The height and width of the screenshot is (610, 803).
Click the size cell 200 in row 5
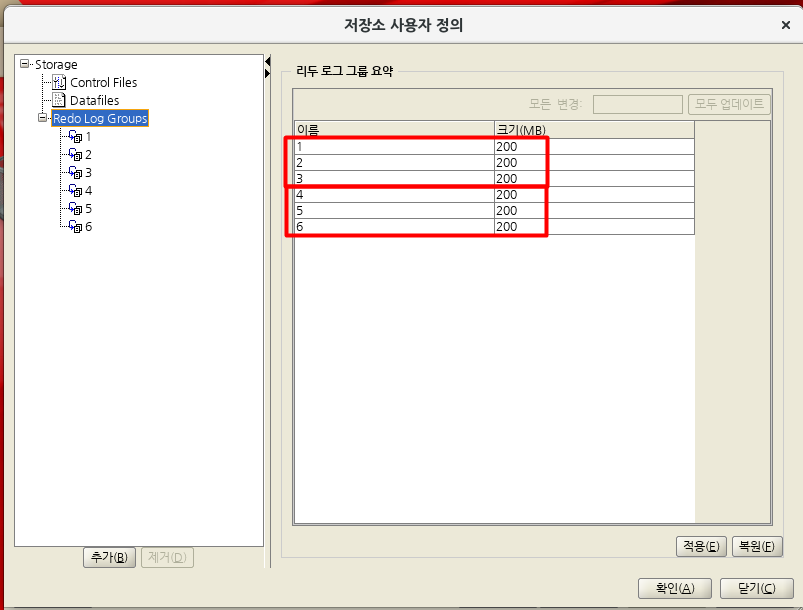pyautogui.click(x=594, y=210)
